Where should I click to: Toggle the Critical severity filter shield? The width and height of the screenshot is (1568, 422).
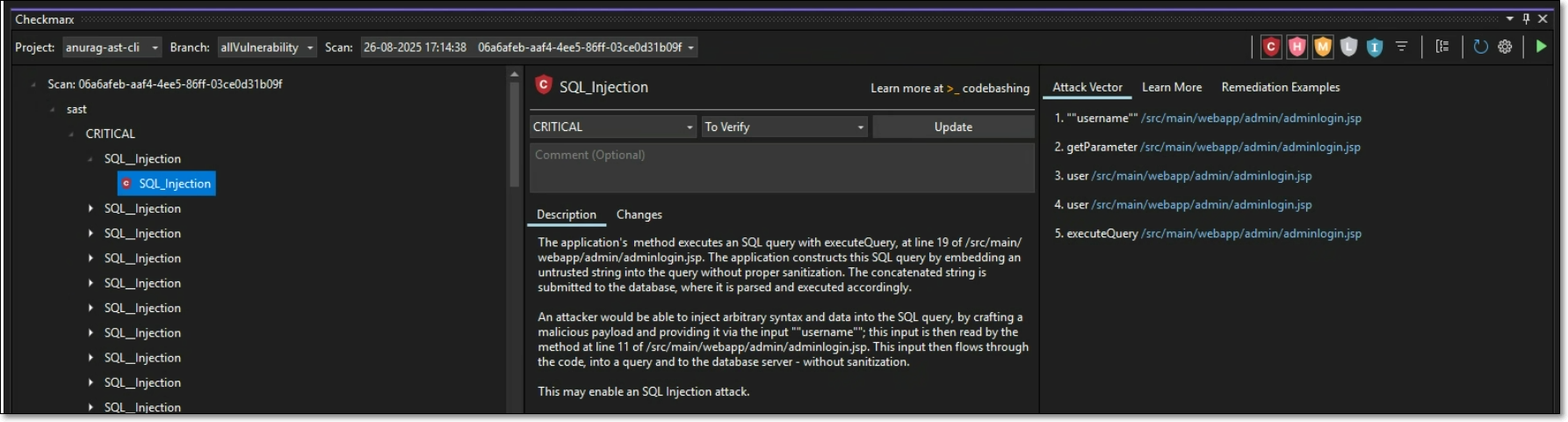[x=1270, y=47]
